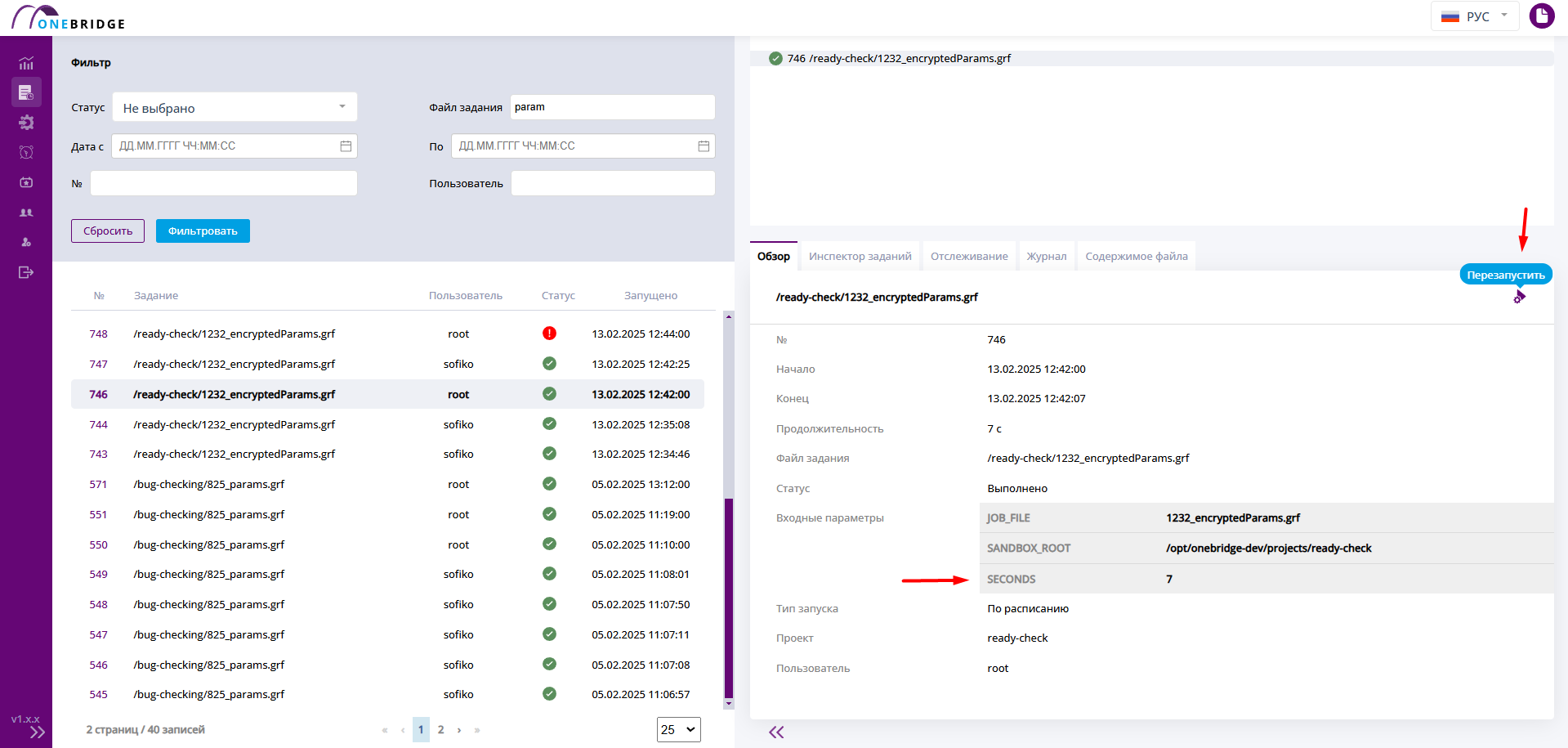Sort by the Статус column header

[x=558, y=295]
